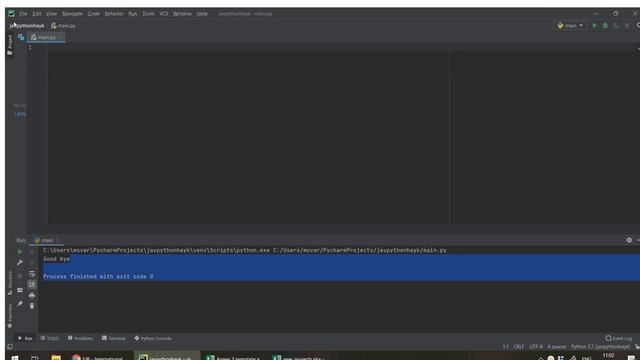Image resolution: width=640 pixels, height=360 pixels.
Task: Open the Project tool window sidebar button
Action: [x=10, y=44]
